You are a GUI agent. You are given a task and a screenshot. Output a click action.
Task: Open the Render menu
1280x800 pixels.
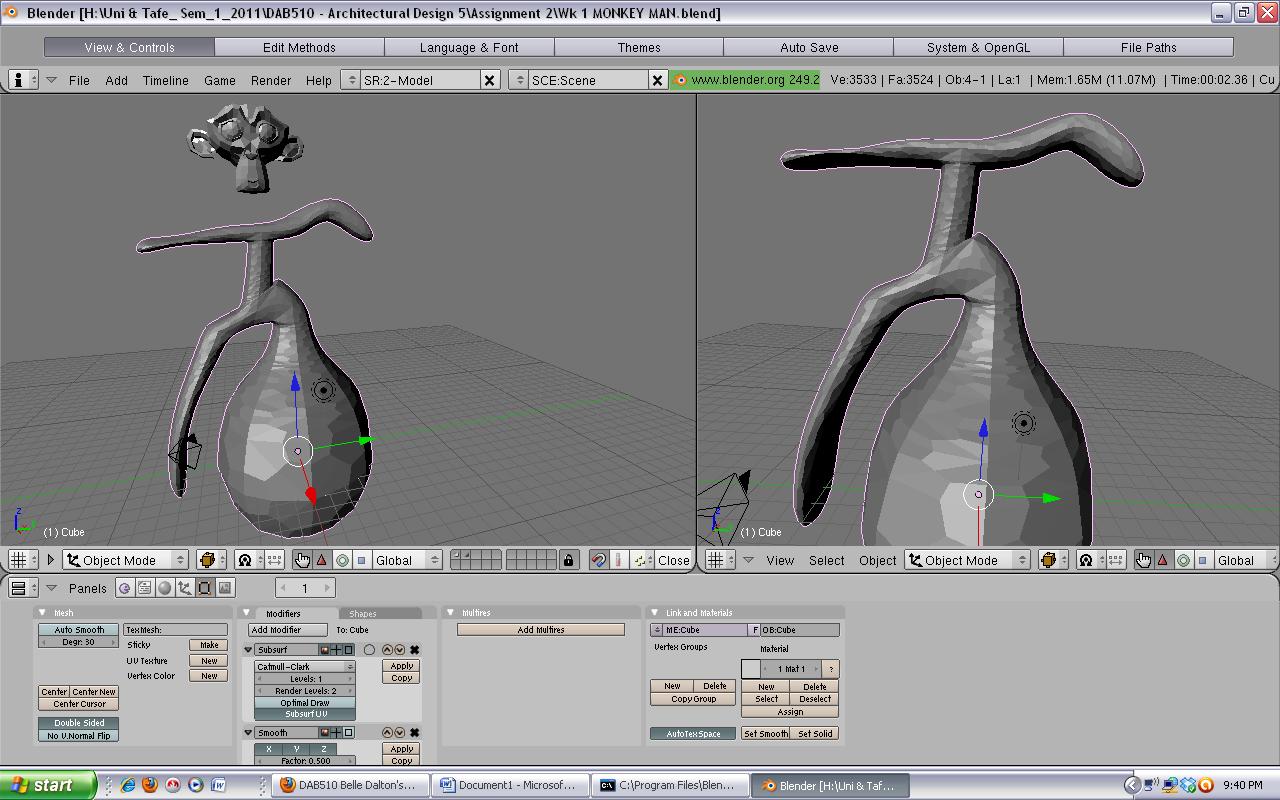[271, 80]
